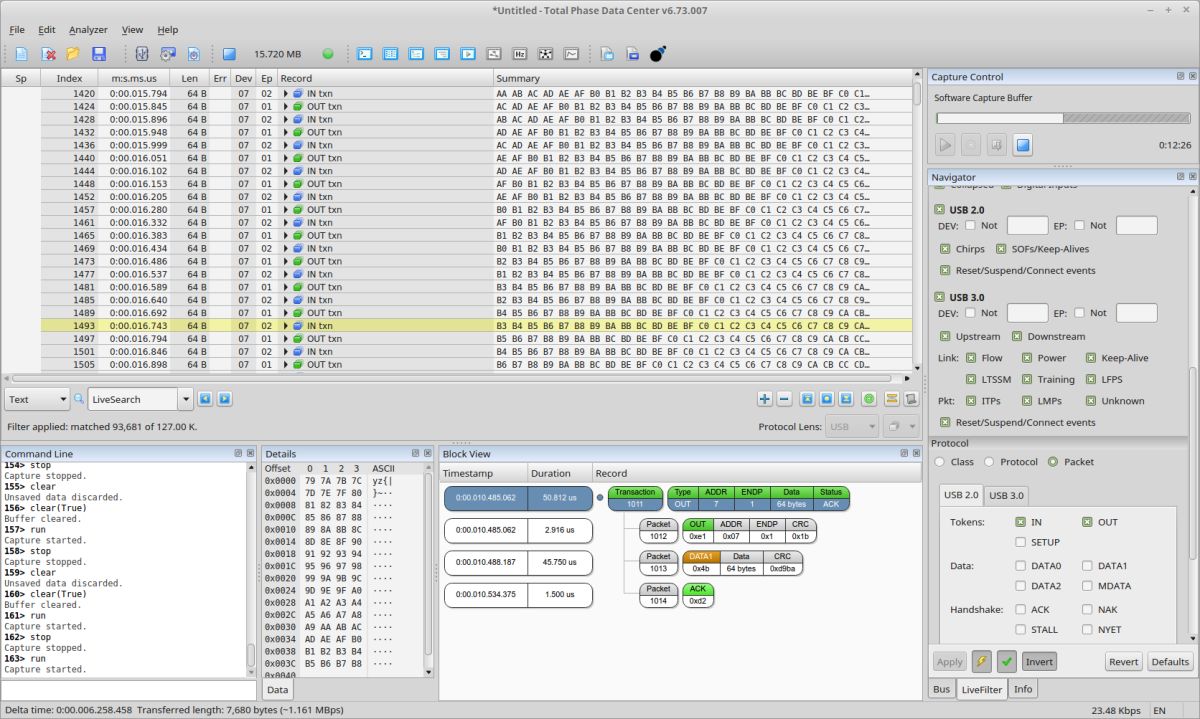Stop capture in the Capture Control panel
Screen dimensions: 1200x719
click(1022, 145)
